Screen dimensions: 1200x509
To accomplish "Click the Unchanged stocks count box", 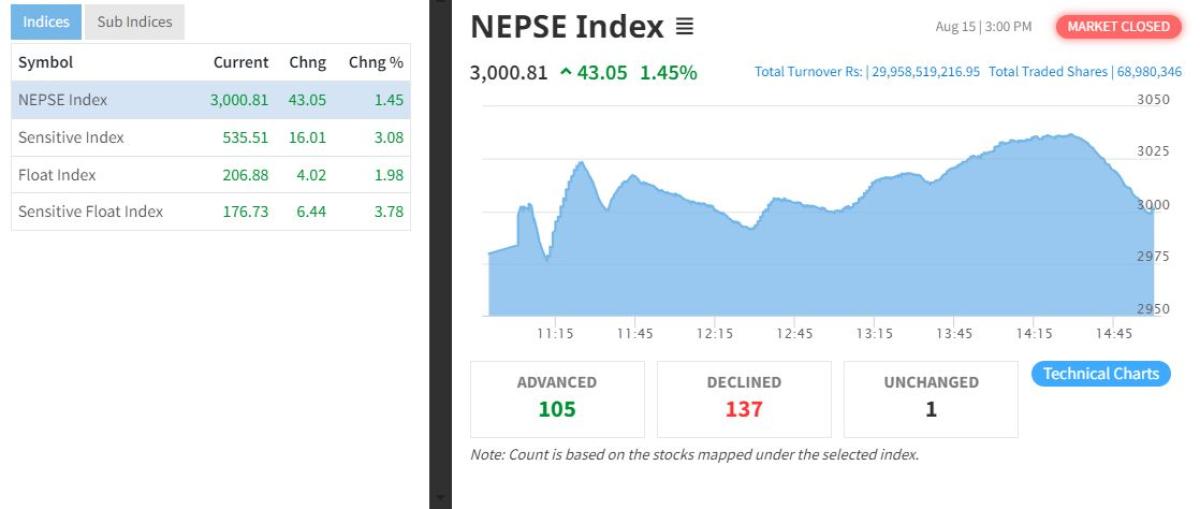I will (x=930, y=398).
